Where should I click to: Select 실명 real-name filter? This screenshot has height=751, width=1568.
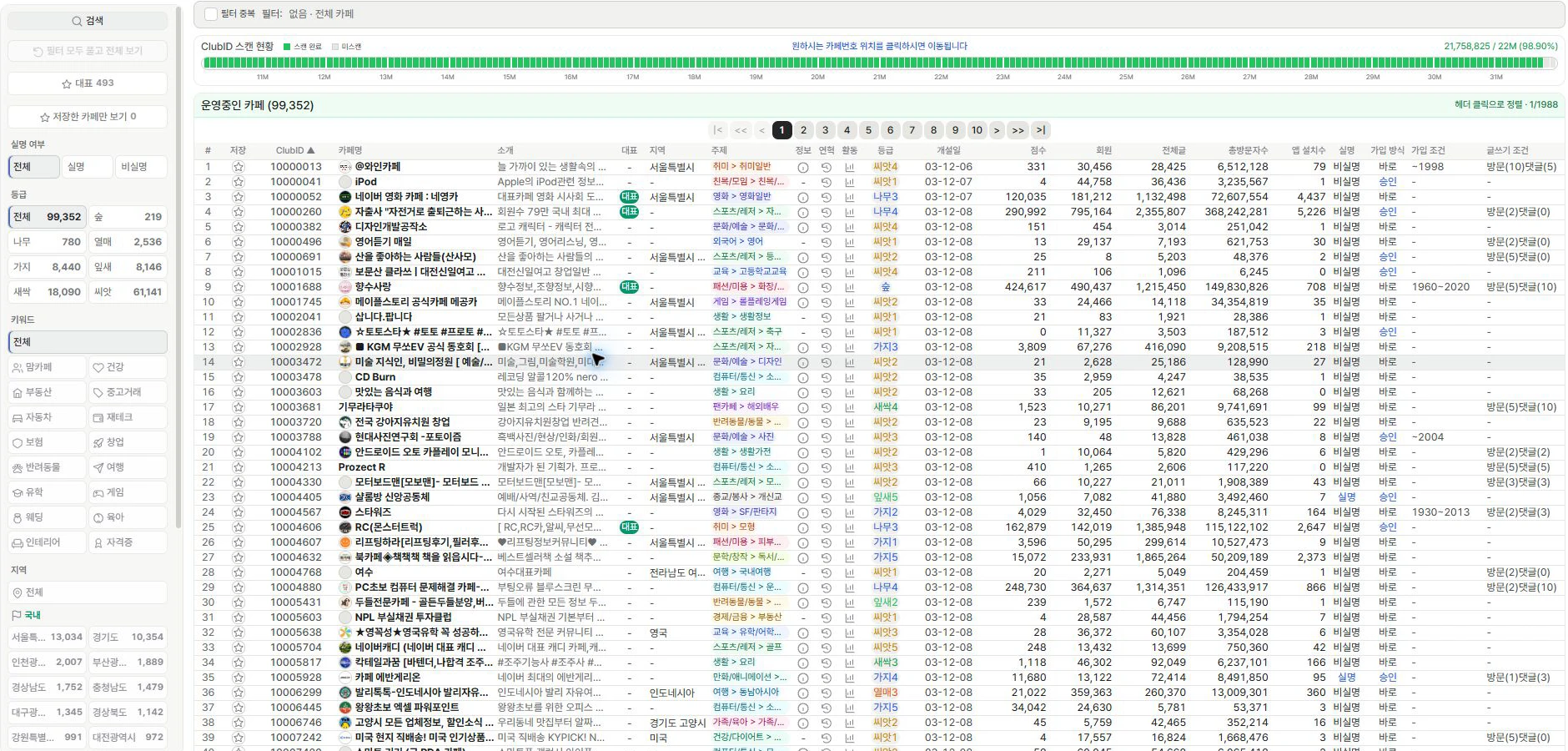coord(87,167)
